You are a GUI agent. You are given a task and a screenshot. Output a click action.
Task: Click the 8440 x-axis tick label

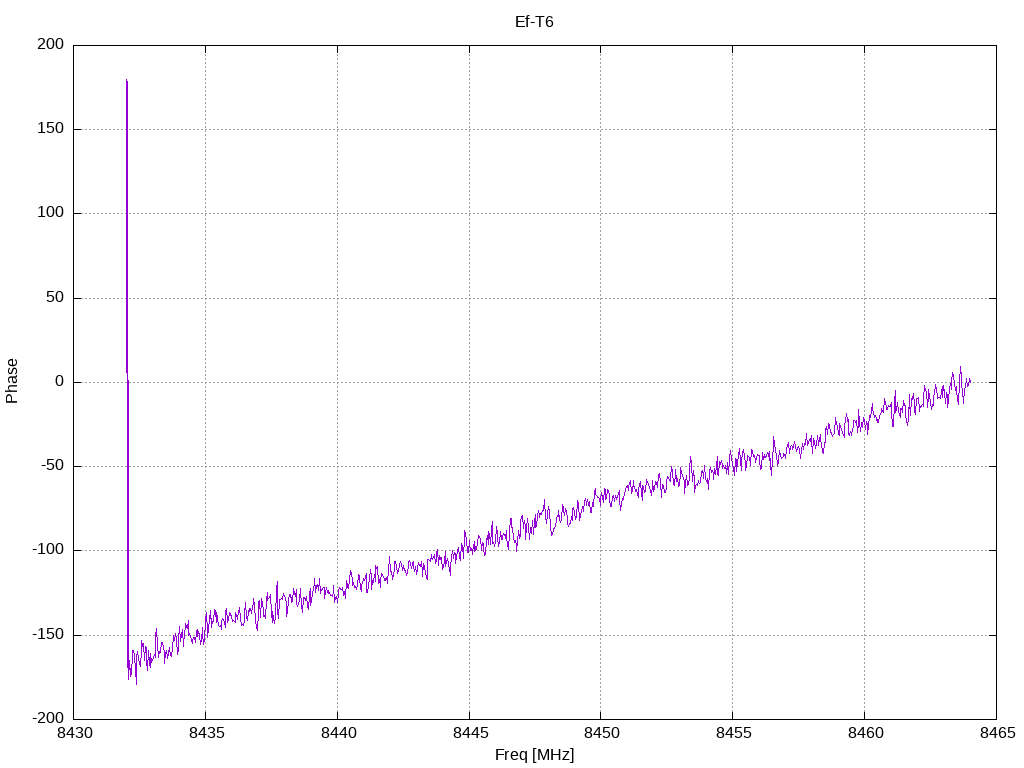[x=337, y=734]
